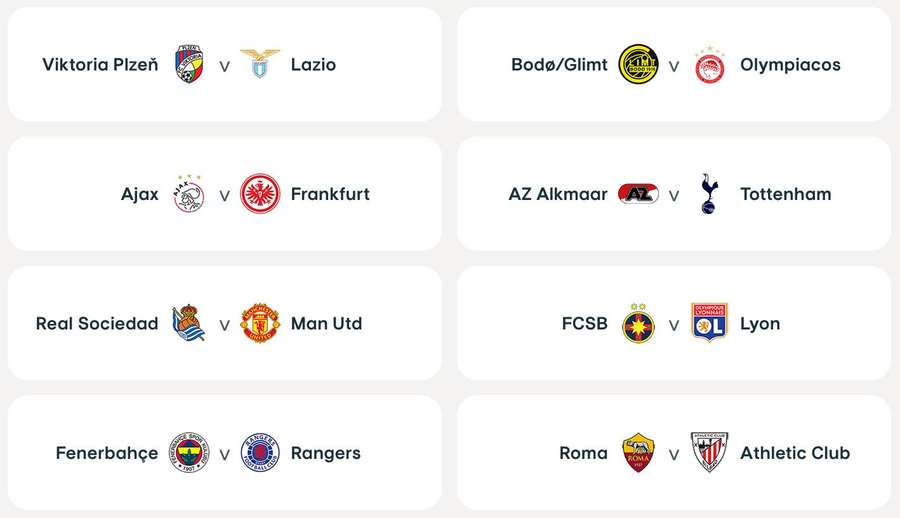Viewport: 900px width, 518px height.
Task: Select the Tottenham cockerel logo
Action: coord(709,194)
